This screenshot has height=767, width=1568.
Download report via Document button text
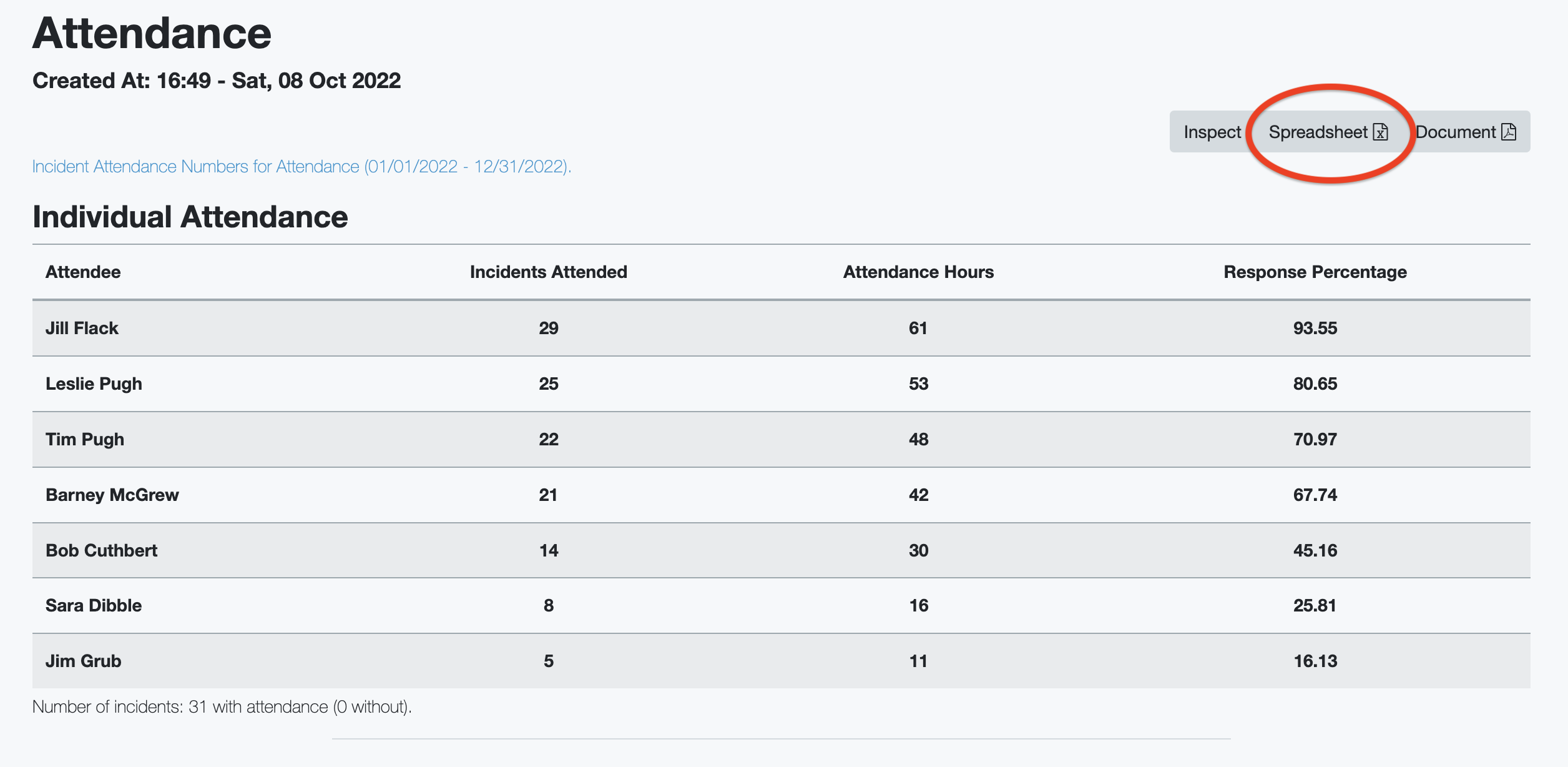1456,132
